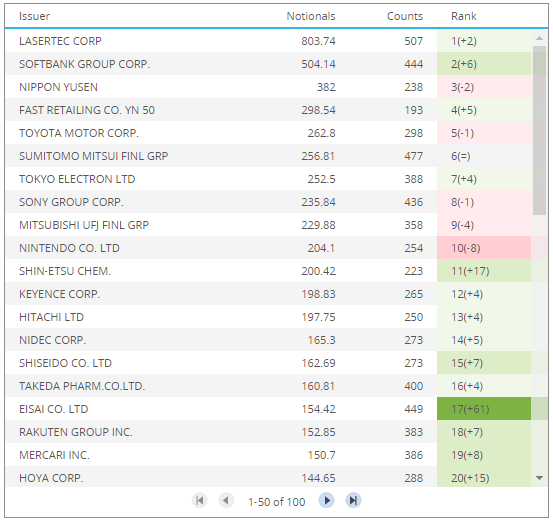Viewport: 553px width, 520px height.
Task: Select MITSUBISHI UFJ FINL GRP cell
Action: [84, 225]
